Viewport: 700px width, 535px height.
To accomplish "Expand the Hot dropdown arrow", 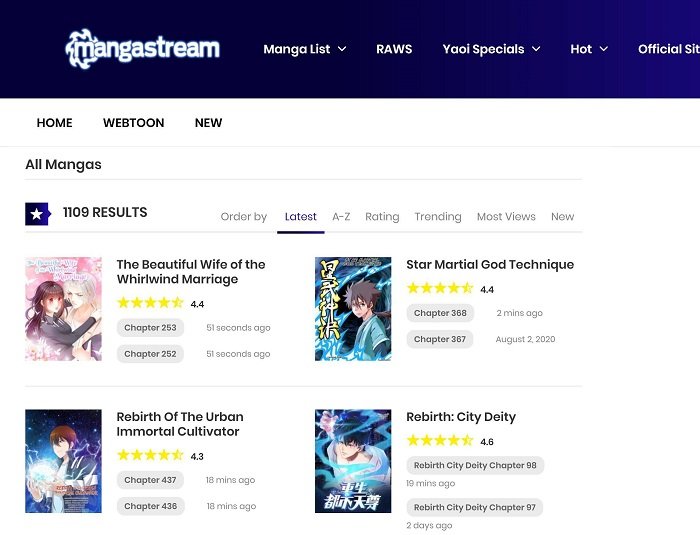I will (604, 49).
